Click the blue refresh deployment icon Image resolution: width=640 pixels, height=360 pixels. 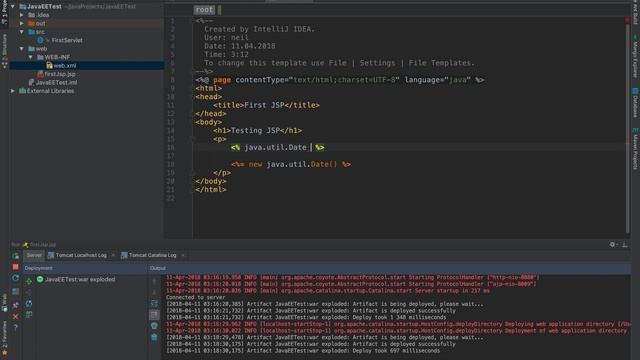tap(29, 304)
